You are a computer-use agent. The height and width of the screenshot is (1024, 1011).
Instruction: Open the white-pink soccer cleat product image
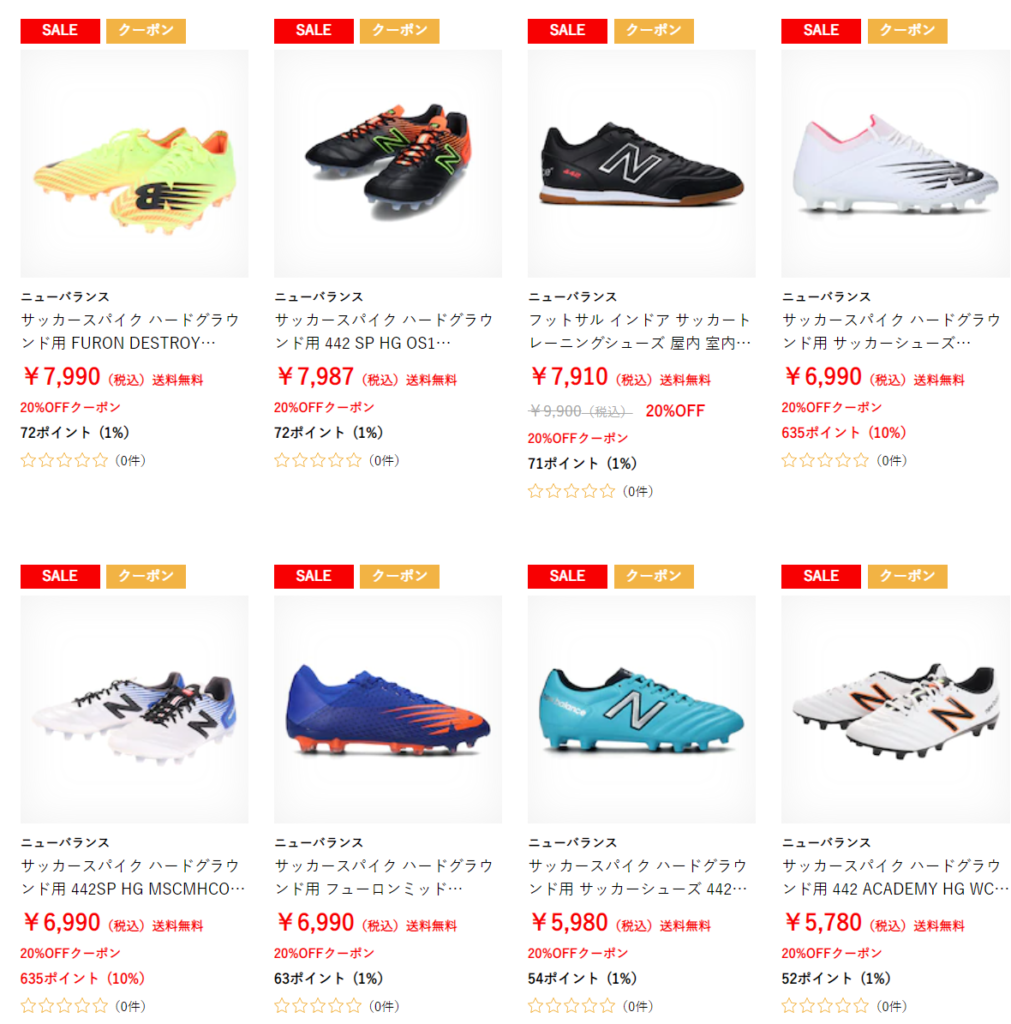coord(895,163)
